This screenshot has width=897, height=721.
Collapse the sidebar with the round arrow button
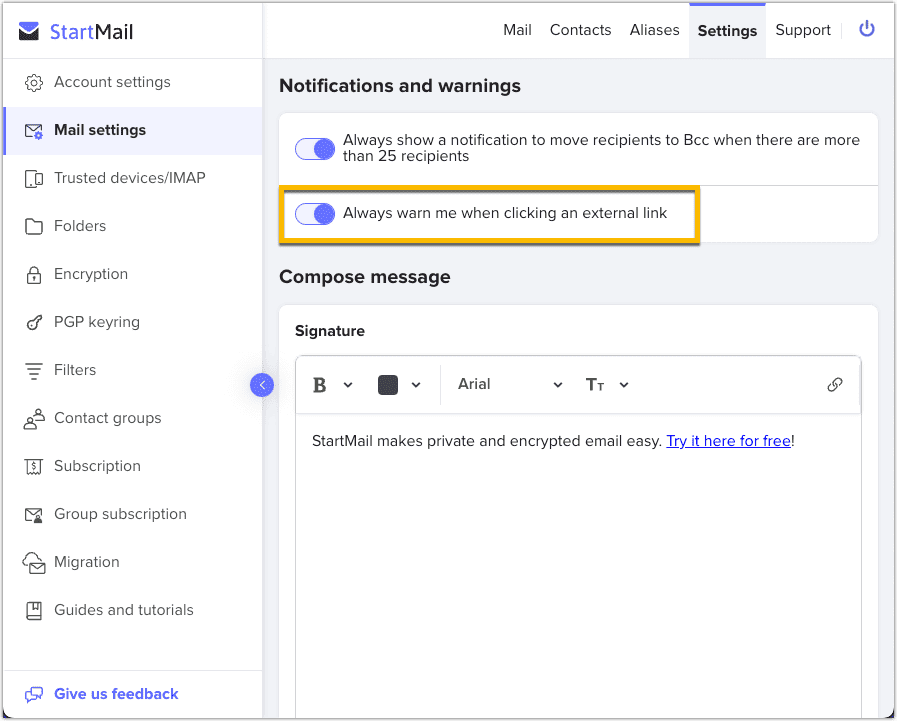click(x=262, y=384)
